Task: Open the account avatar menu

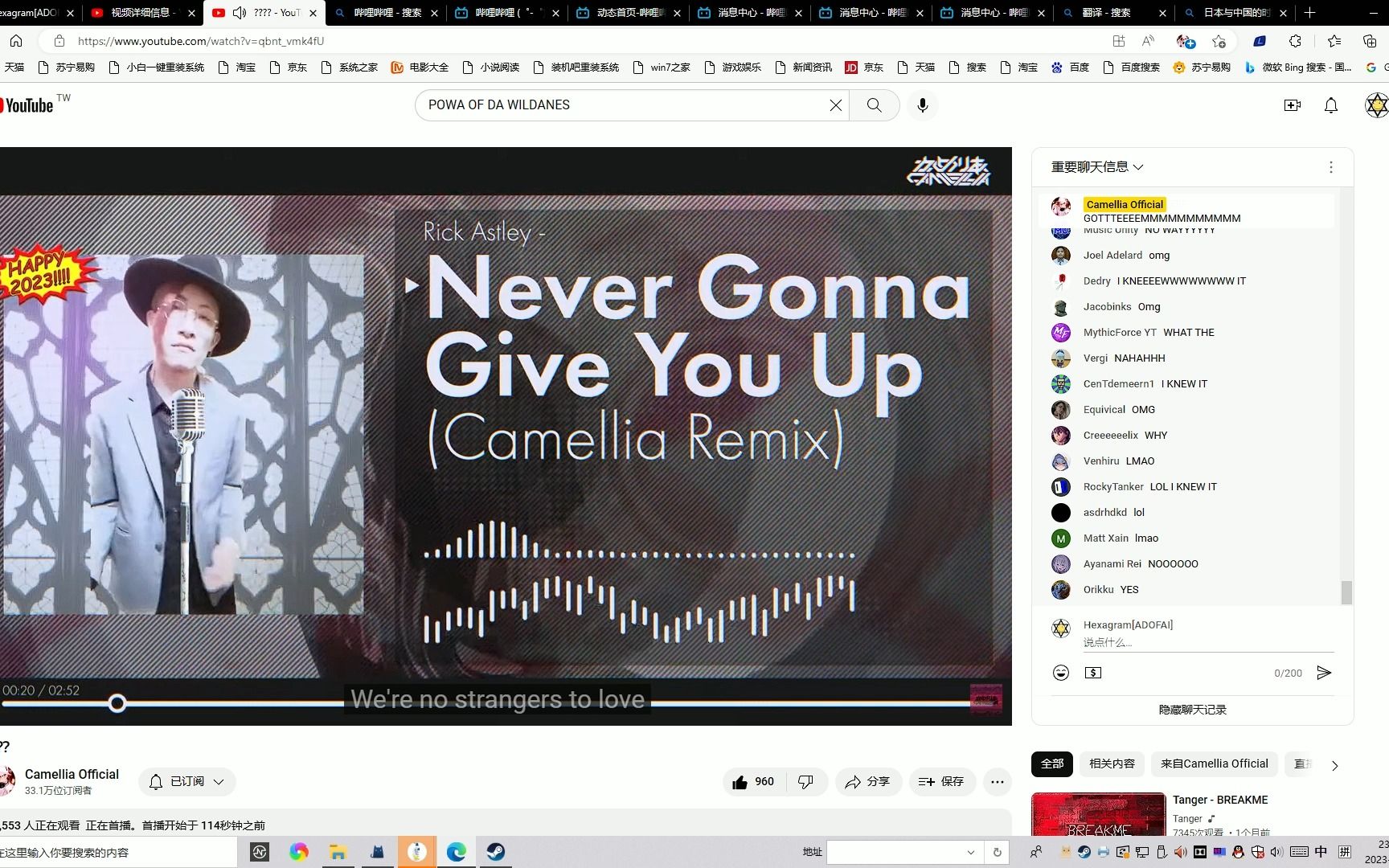Action: (x=1377, y=105)
